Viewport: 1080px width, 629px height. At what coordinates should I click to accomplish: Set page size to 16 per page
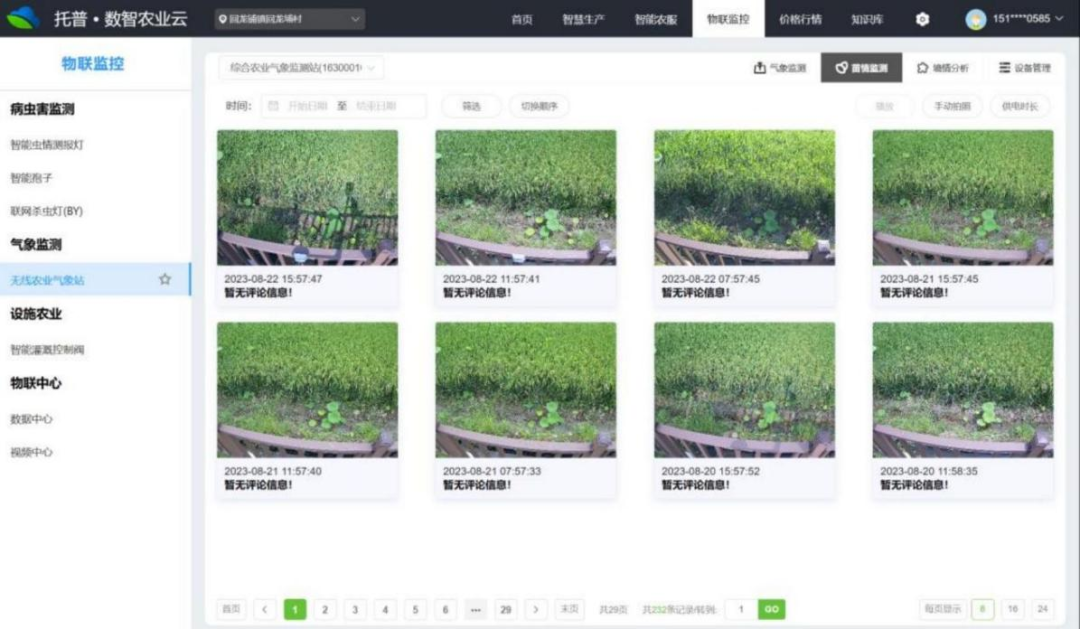pyautogui.click(x=1012, y=609)
